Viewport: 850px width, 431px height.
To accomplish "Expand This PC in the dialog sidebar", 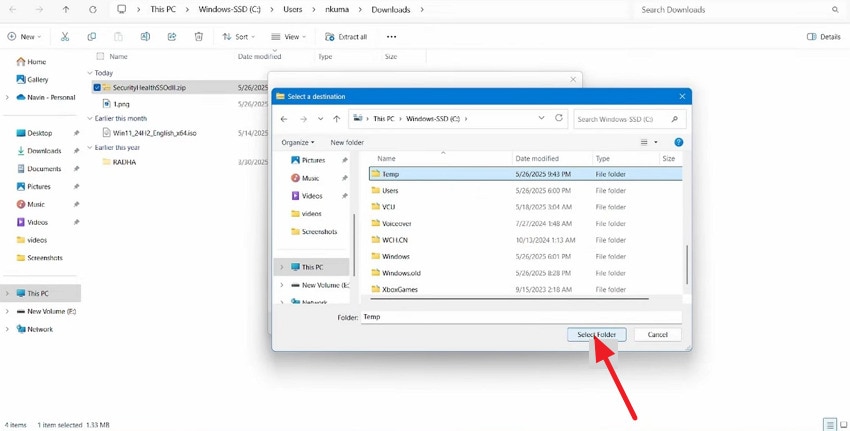I will click(x=281, y=267).
